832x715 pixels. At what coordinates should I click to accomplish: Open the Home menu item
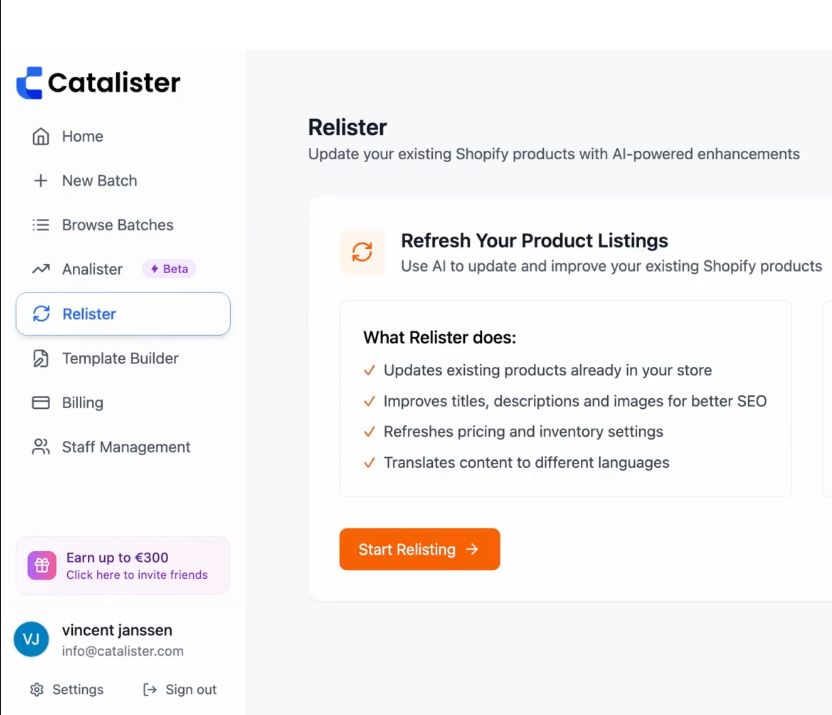pyautogui.click(x=82, y=137)
